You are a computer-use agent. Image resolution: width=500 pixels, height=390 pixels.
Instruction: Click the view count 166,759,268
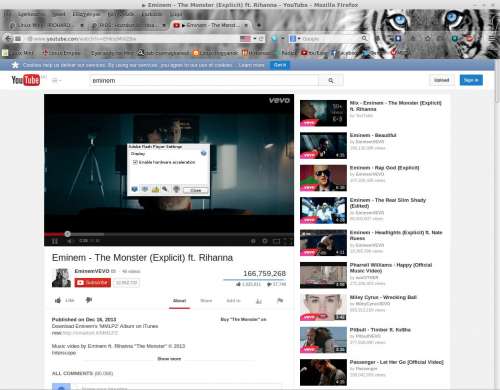[264, 273]
